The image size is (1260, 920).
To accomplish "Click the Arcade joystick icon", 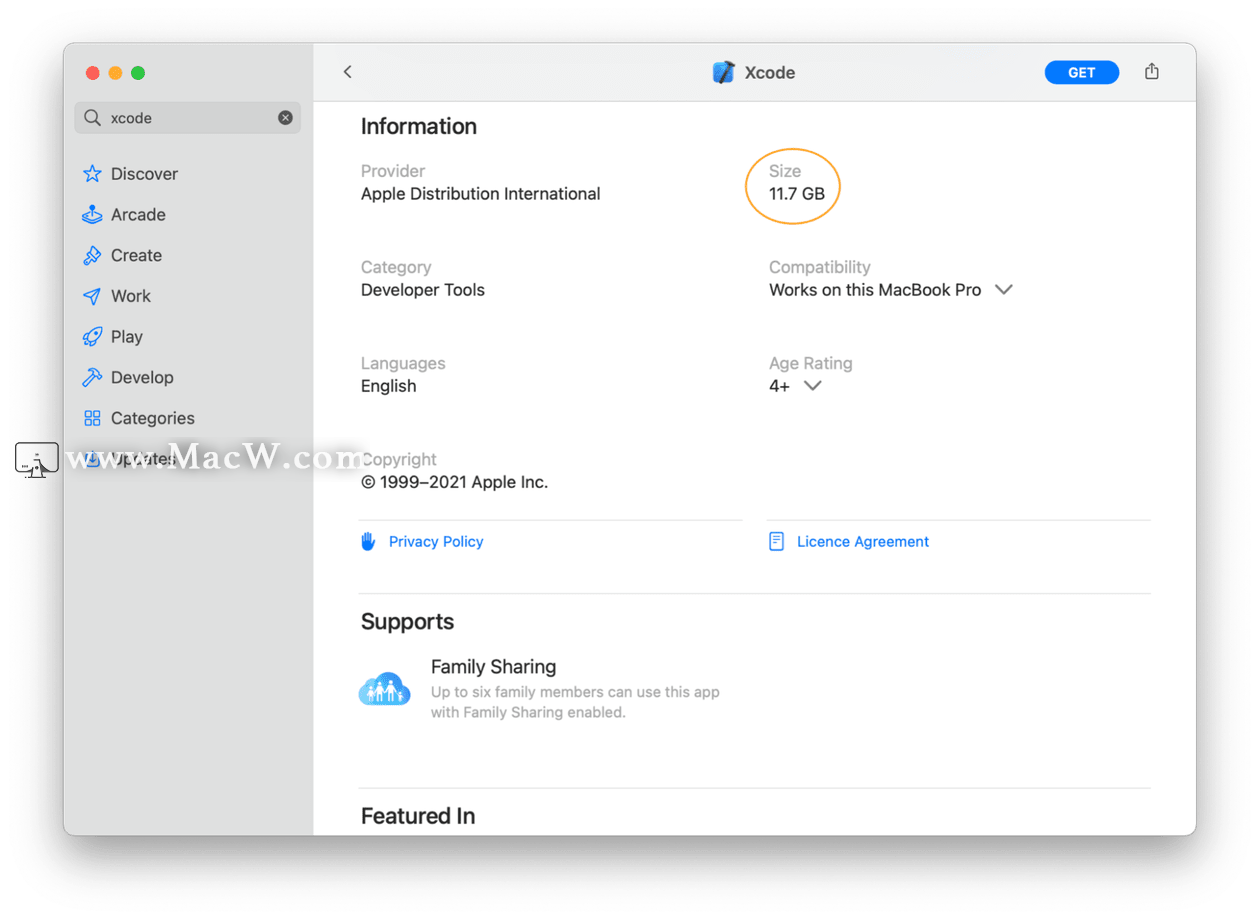I will (92, 215).
